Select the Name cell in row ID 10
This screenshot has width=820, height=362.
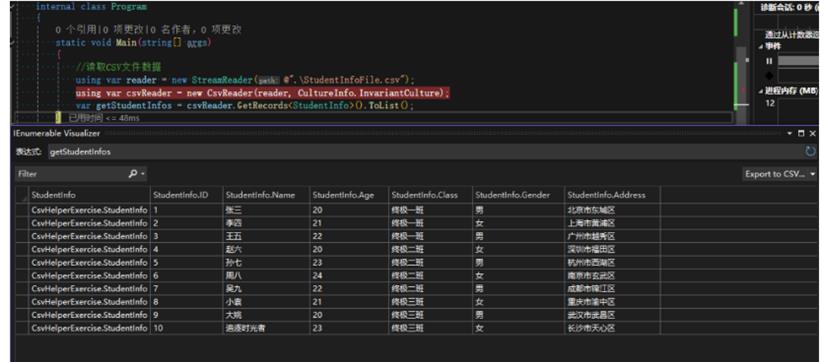coord(266,328)
